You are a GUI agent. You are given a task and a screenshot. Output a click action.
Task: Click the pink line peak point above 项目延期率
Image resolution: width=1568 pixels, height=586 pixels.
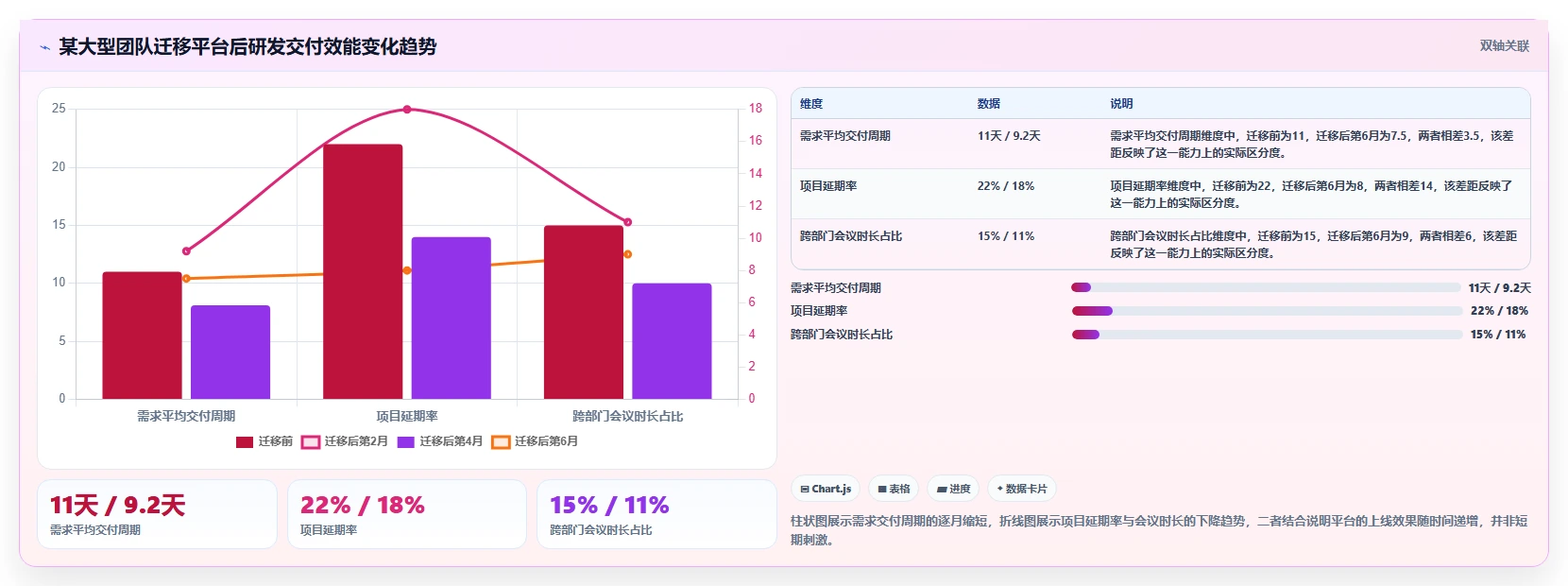[407, 110]
